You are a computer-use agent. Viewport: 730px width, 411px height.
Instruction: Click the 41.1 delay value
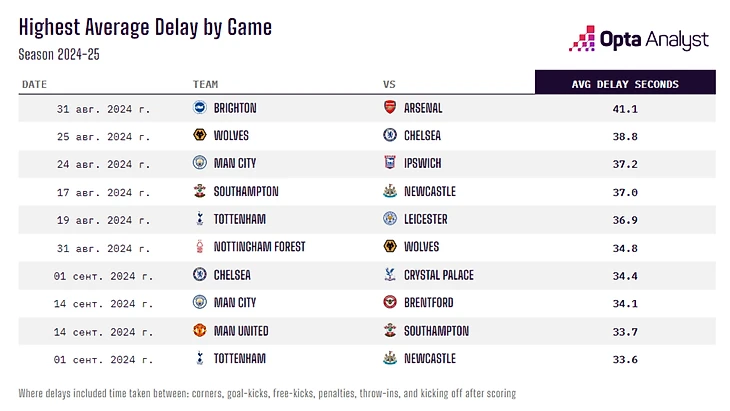tap(625, 108)
